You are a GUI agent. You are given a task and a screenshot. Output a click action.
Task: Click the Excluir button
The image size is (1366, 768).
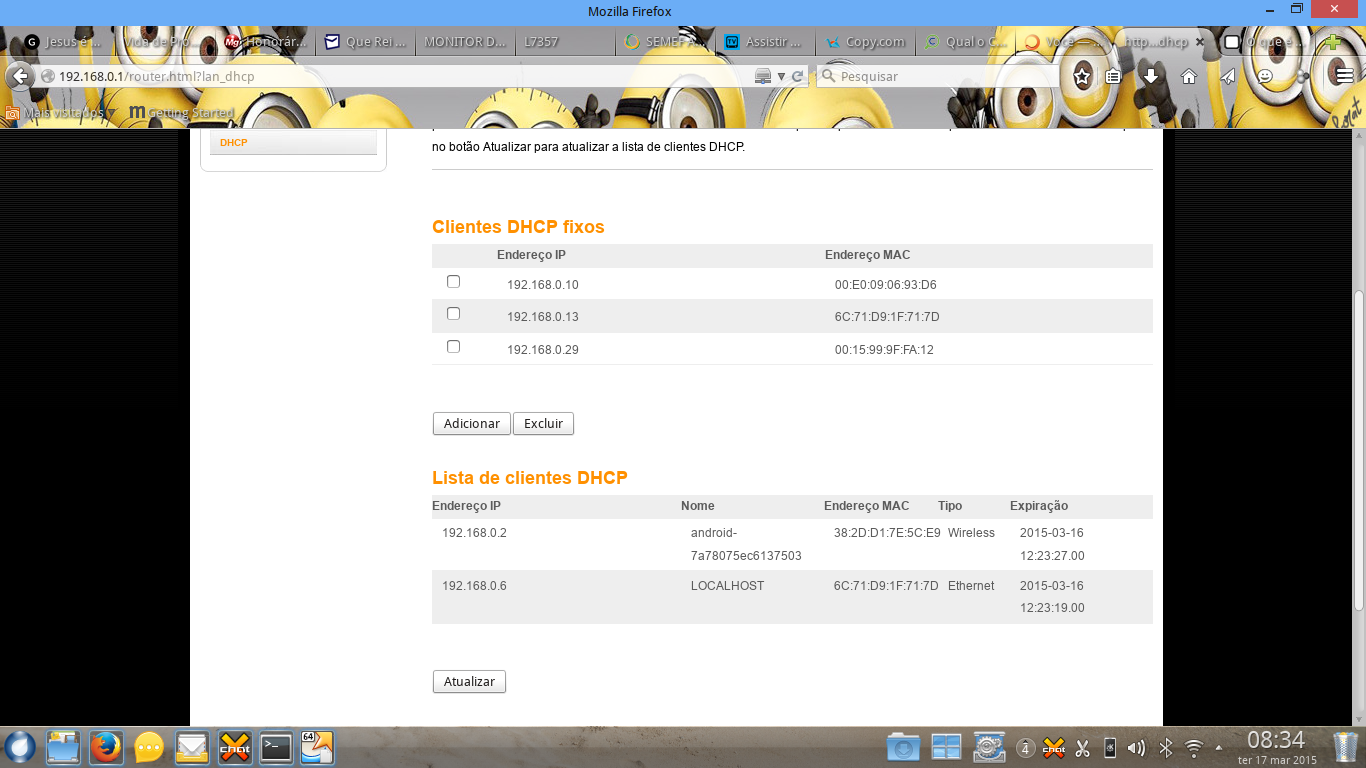543,424
